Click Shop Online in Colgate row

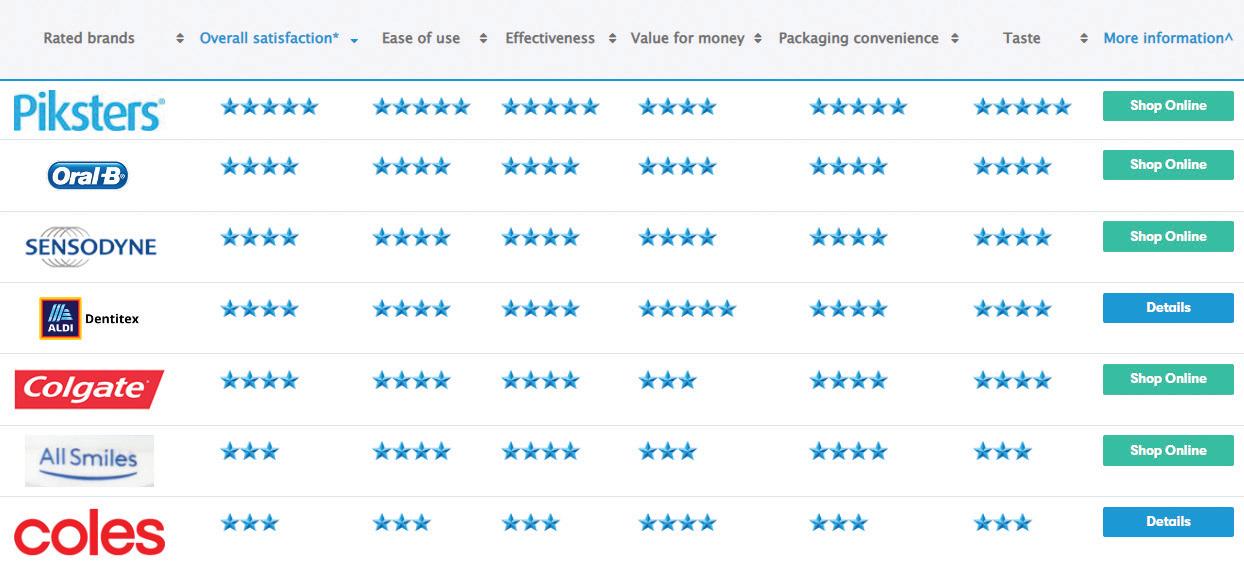[x=1168, y=379]
